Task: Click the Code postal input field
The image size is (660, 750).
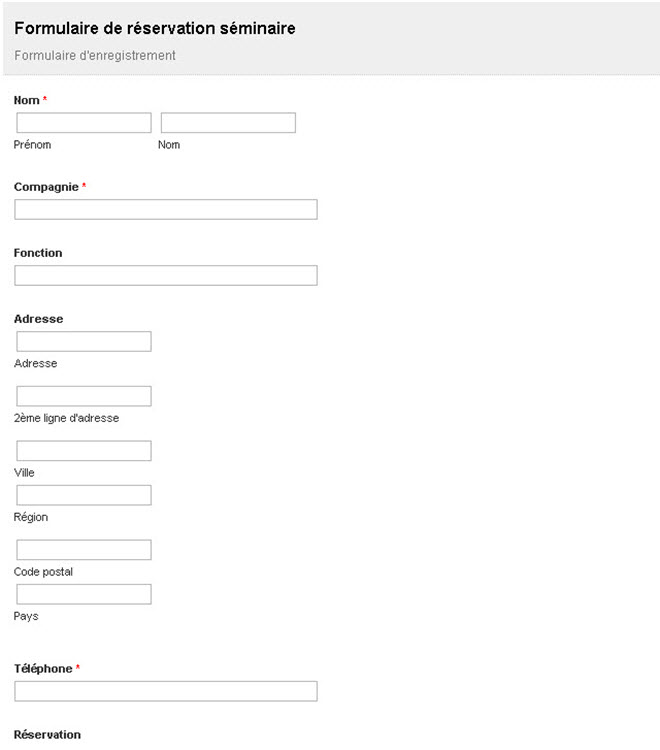Action: click(x=83, y=550)
